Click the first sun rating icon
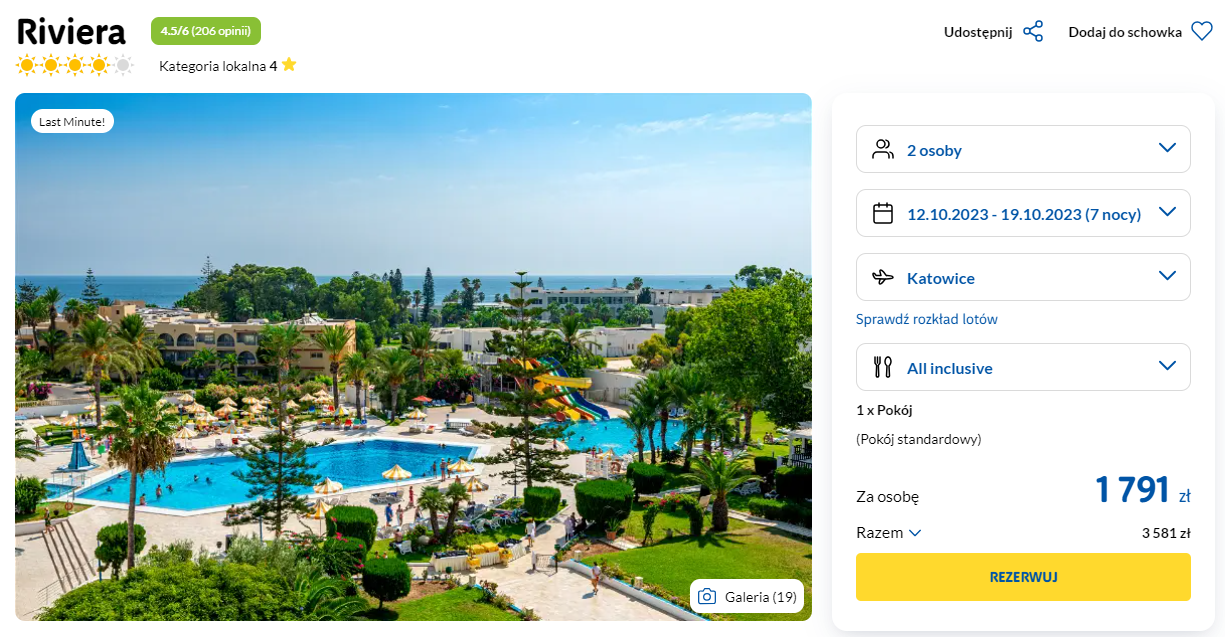1225x637 pixels. point(26,66)
